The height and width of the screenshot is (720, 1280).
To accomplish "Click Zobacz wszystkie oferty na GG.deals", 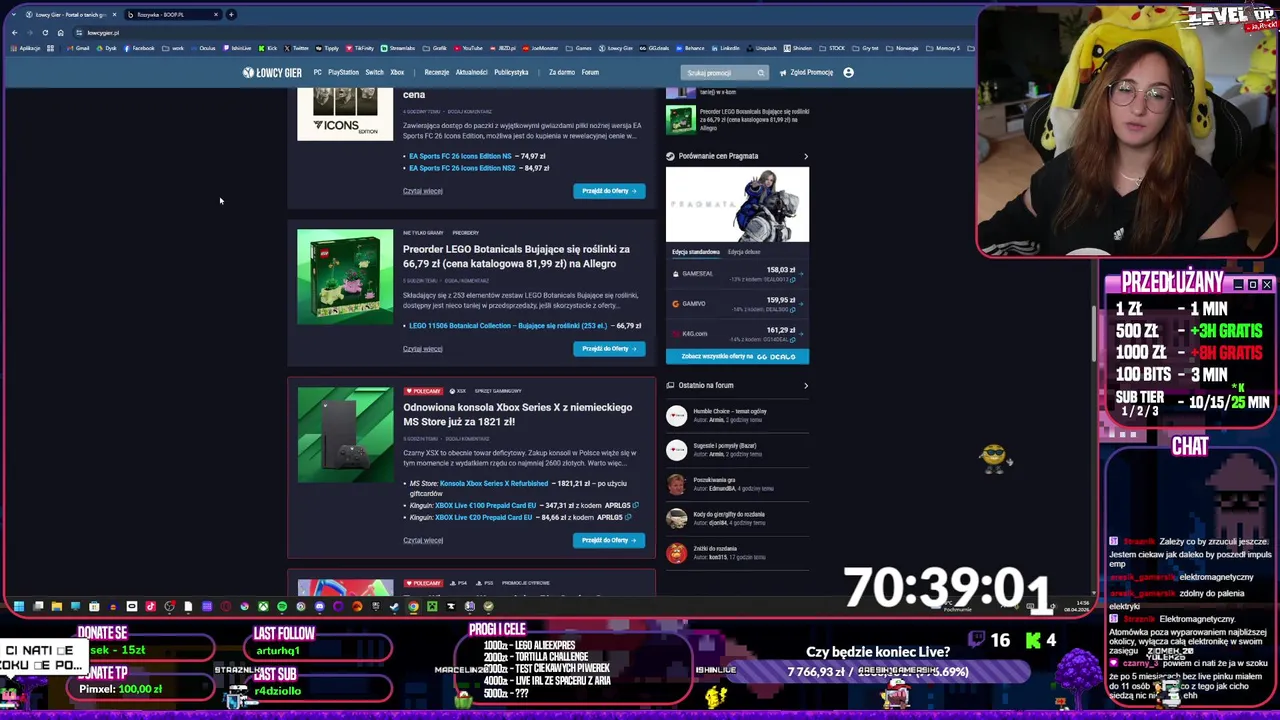I will pyautogui.click(x=737, y=357).
